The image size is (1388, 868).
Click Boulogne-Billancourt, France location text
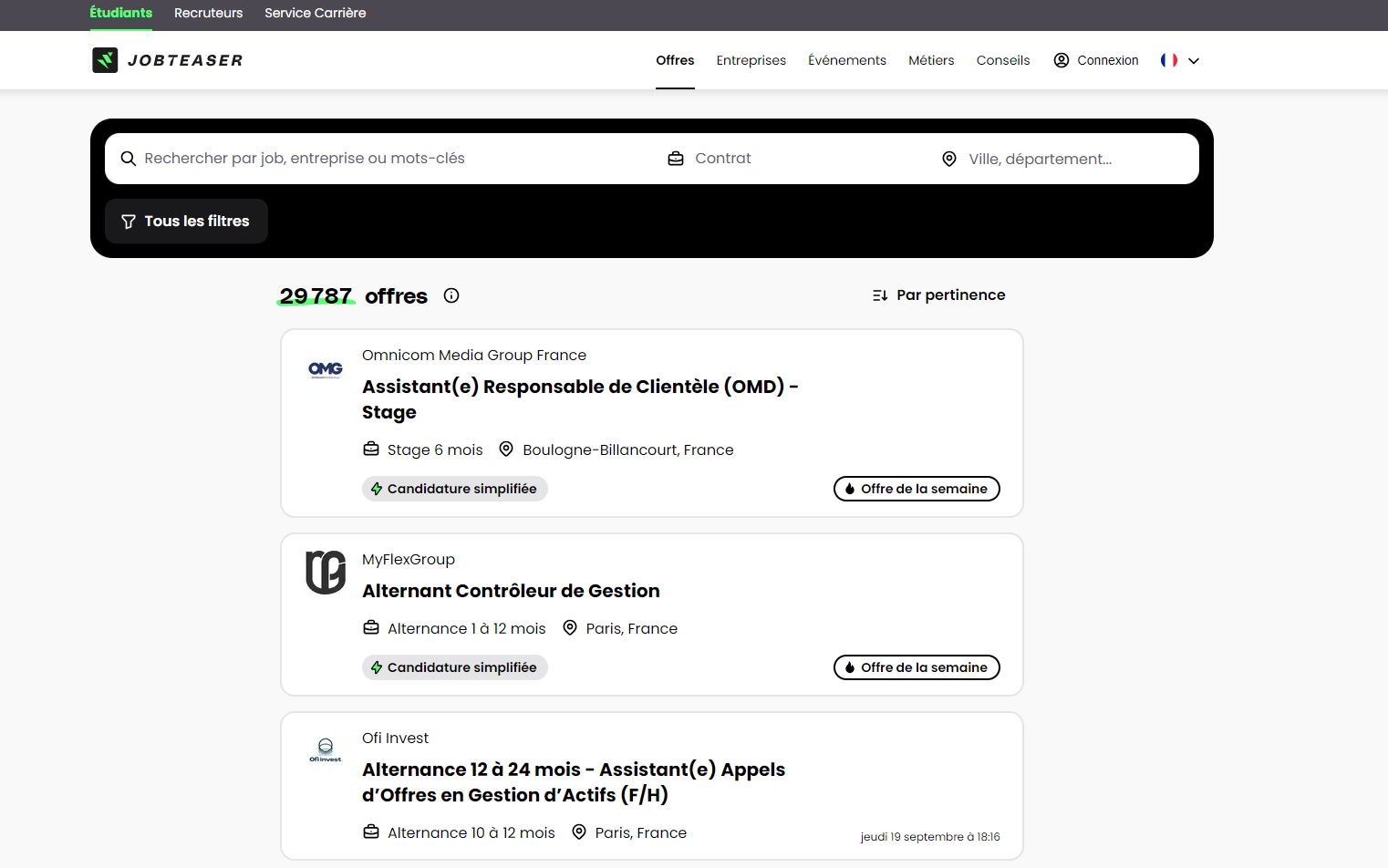click(x=628, y=450)
